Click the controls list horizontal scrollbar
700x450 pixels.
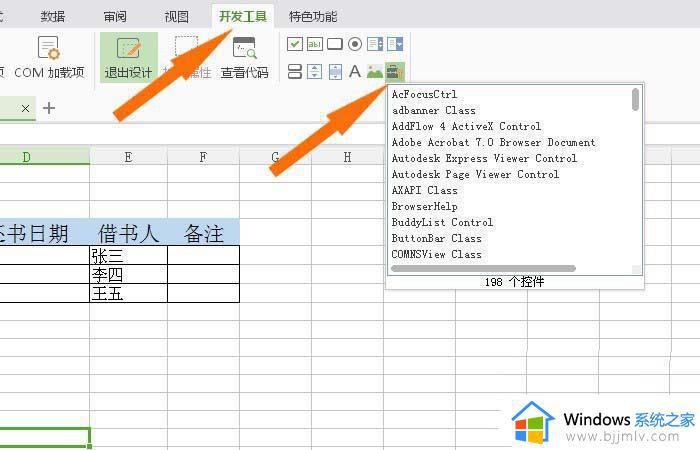pyautogui.click(x=483, y=269)
